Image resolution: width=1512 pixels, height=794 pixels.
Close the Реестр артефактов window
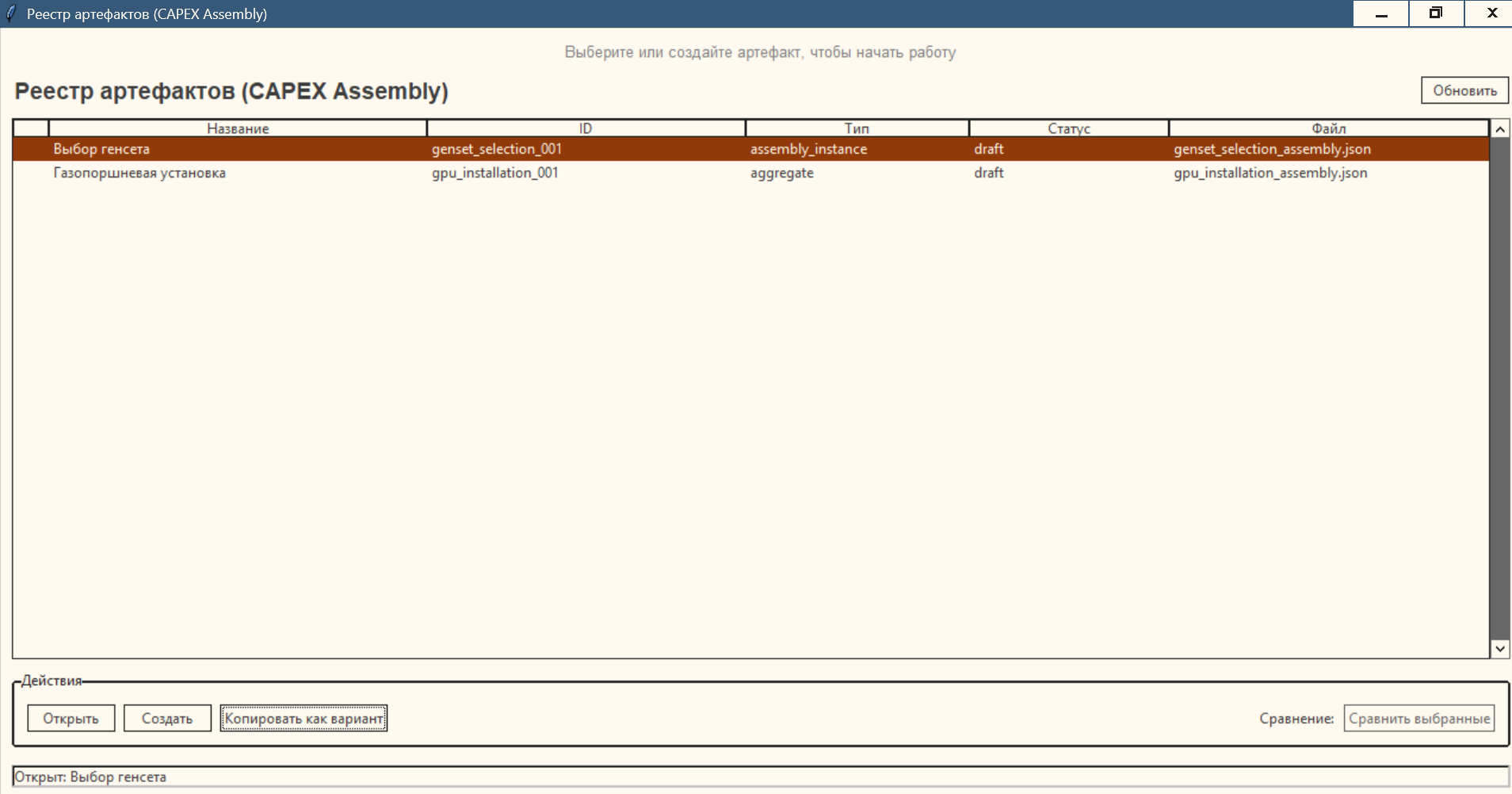tap(1491, 13)
